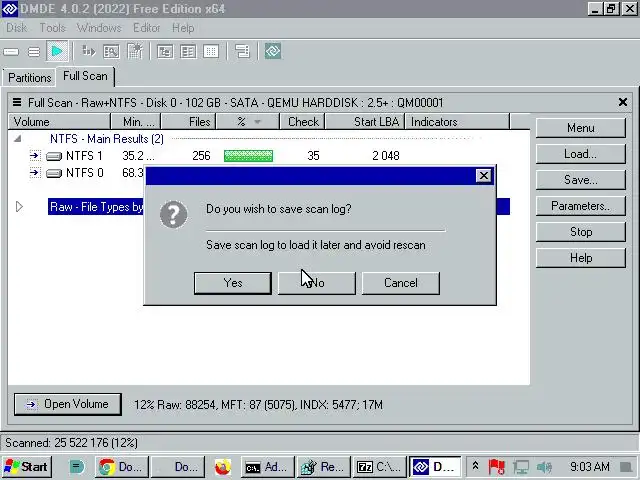Screen dimensions: 640x480
Task: Click the fill sectors toolbar icon
Action: pyautogui.click(x=135, y=51)
